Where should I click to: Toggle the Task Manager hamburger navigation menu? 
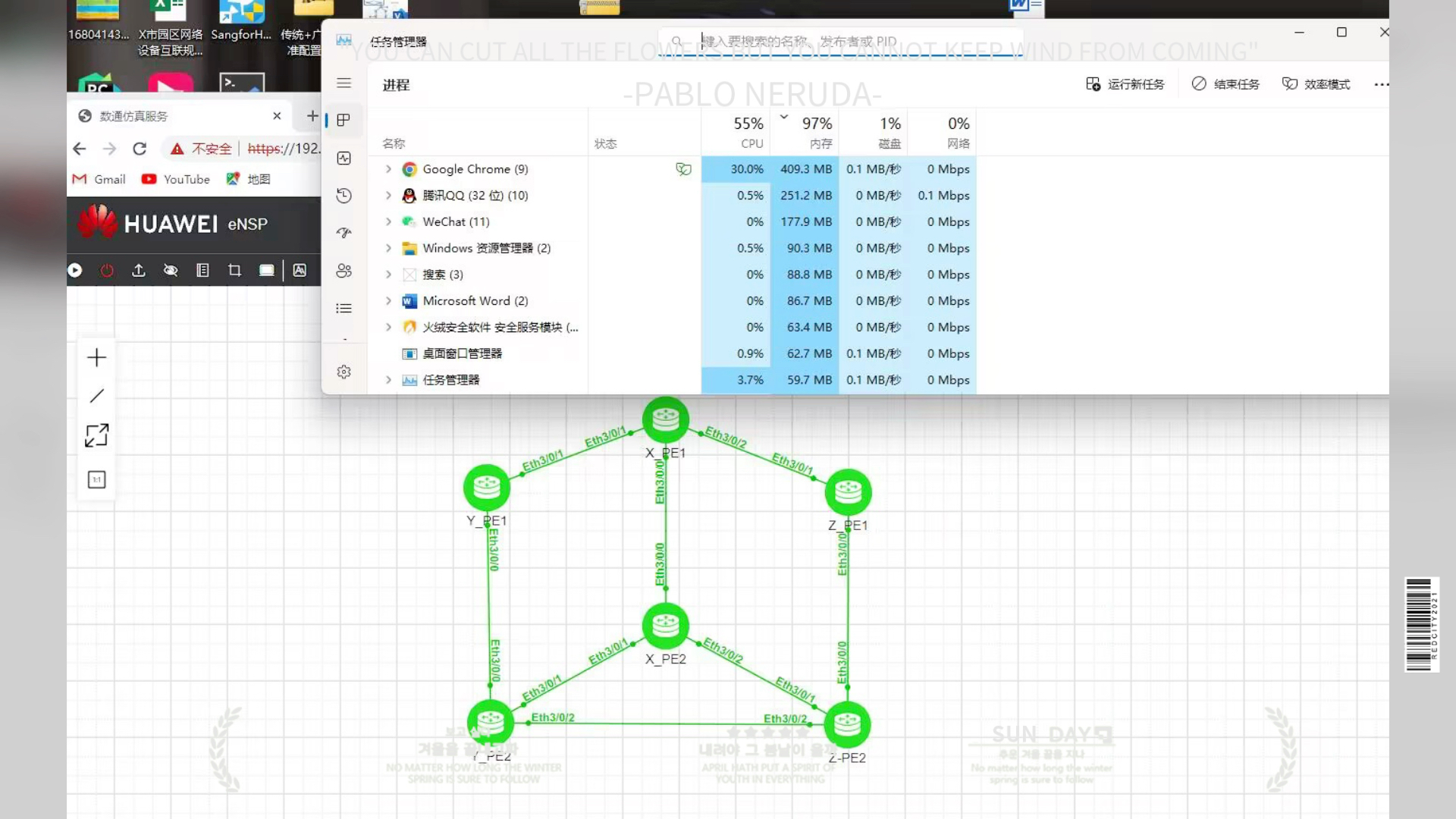tap(344, 83)
